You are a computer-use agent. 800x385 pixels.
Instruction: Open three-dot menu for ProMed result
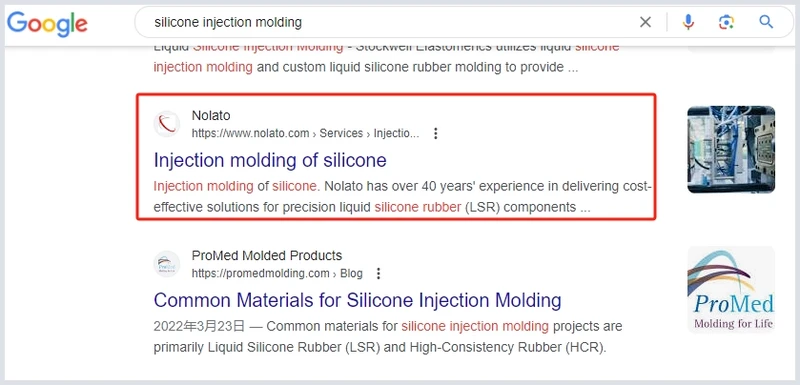point(378,274)
